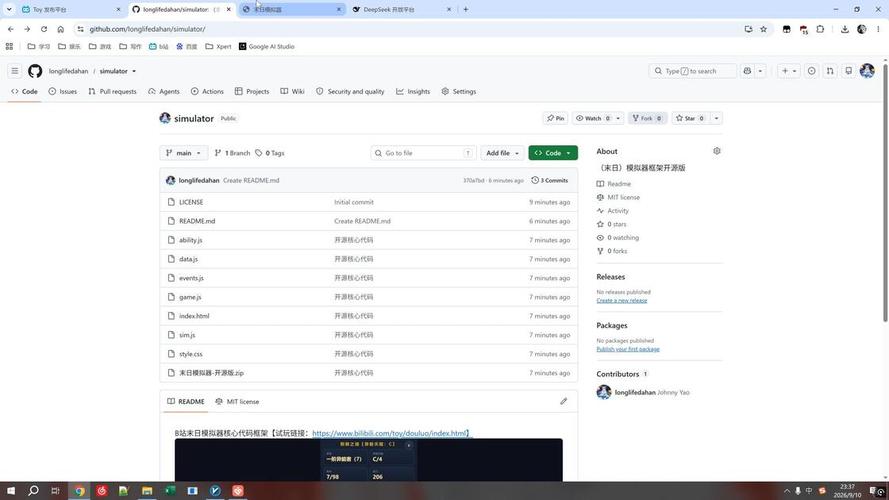Open the star lists dropdown arrow
The image size is (889, 500).
click(x=717, y=118)
